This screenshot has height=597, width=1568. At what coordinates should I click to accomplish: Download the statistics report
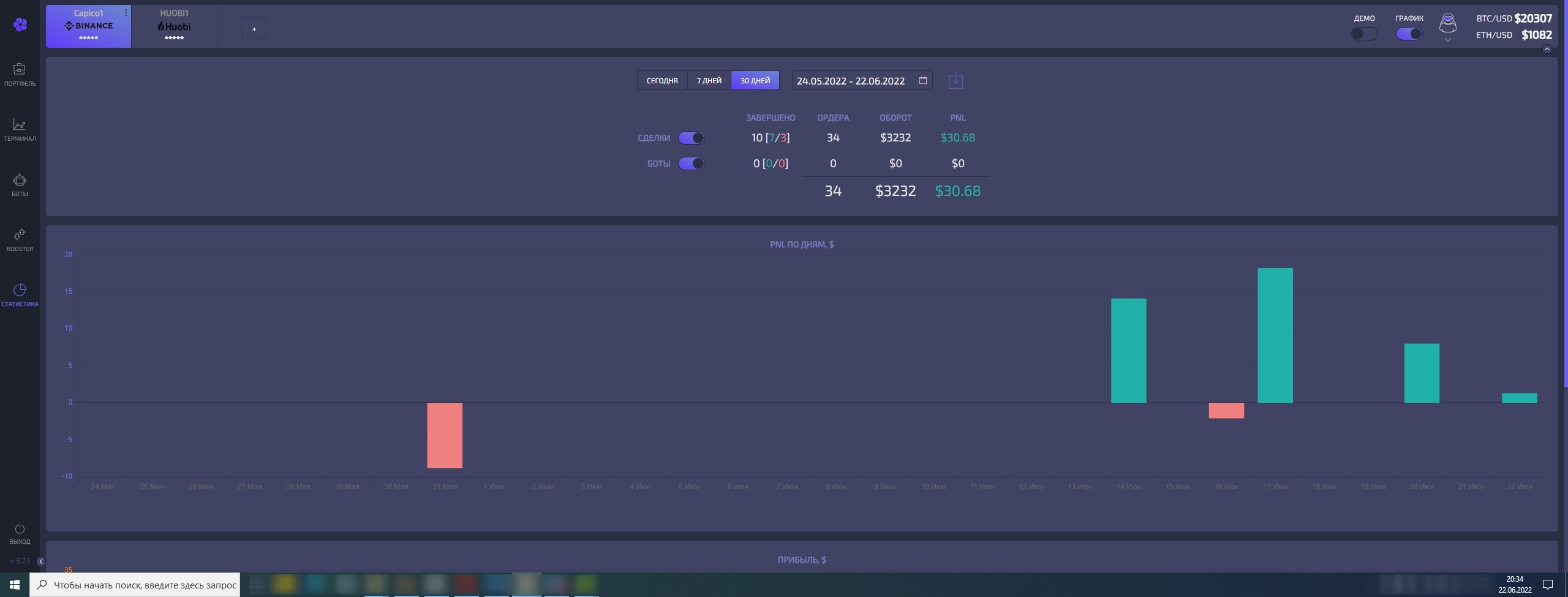click(x=956, y=81)
